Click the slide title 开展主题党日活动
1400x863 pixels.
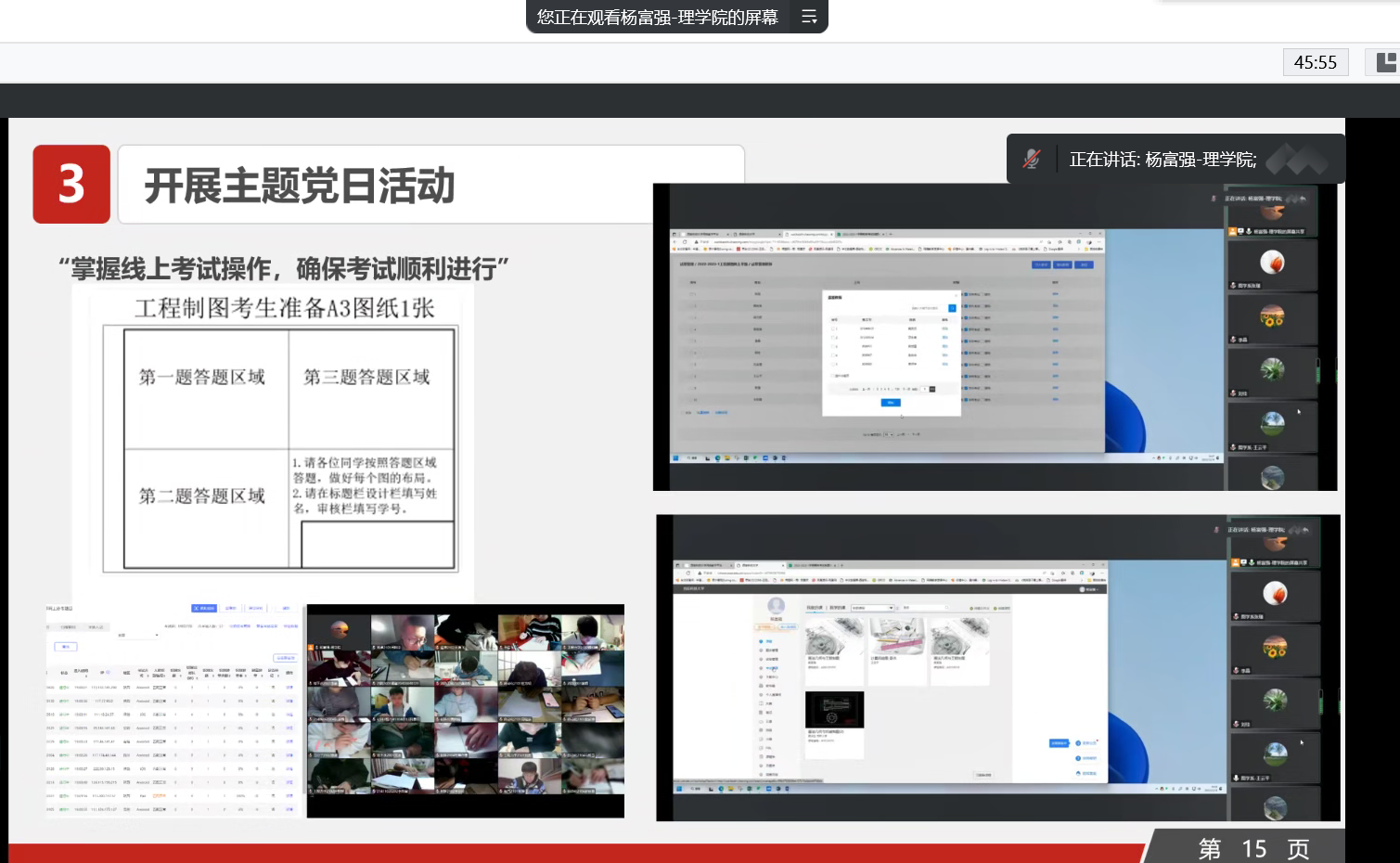click(300, 186)
